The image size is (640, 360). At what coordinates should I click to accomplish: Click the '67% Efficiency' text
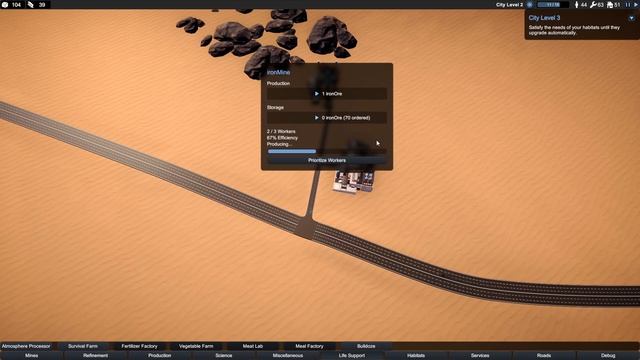(x=282, y=138)
